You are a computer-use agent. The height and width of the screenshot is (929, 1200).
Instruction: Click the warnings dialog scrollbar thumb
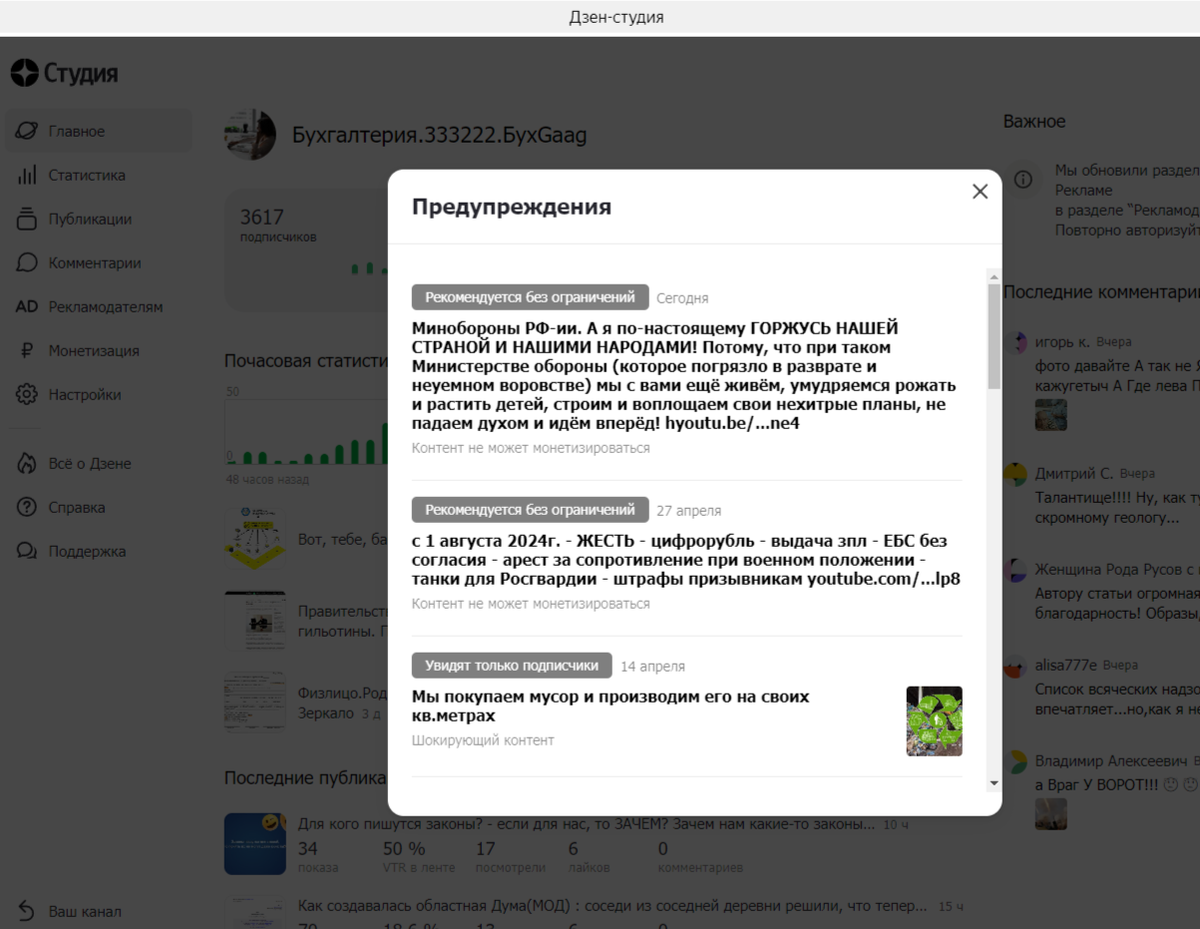(x=993, y=336)
